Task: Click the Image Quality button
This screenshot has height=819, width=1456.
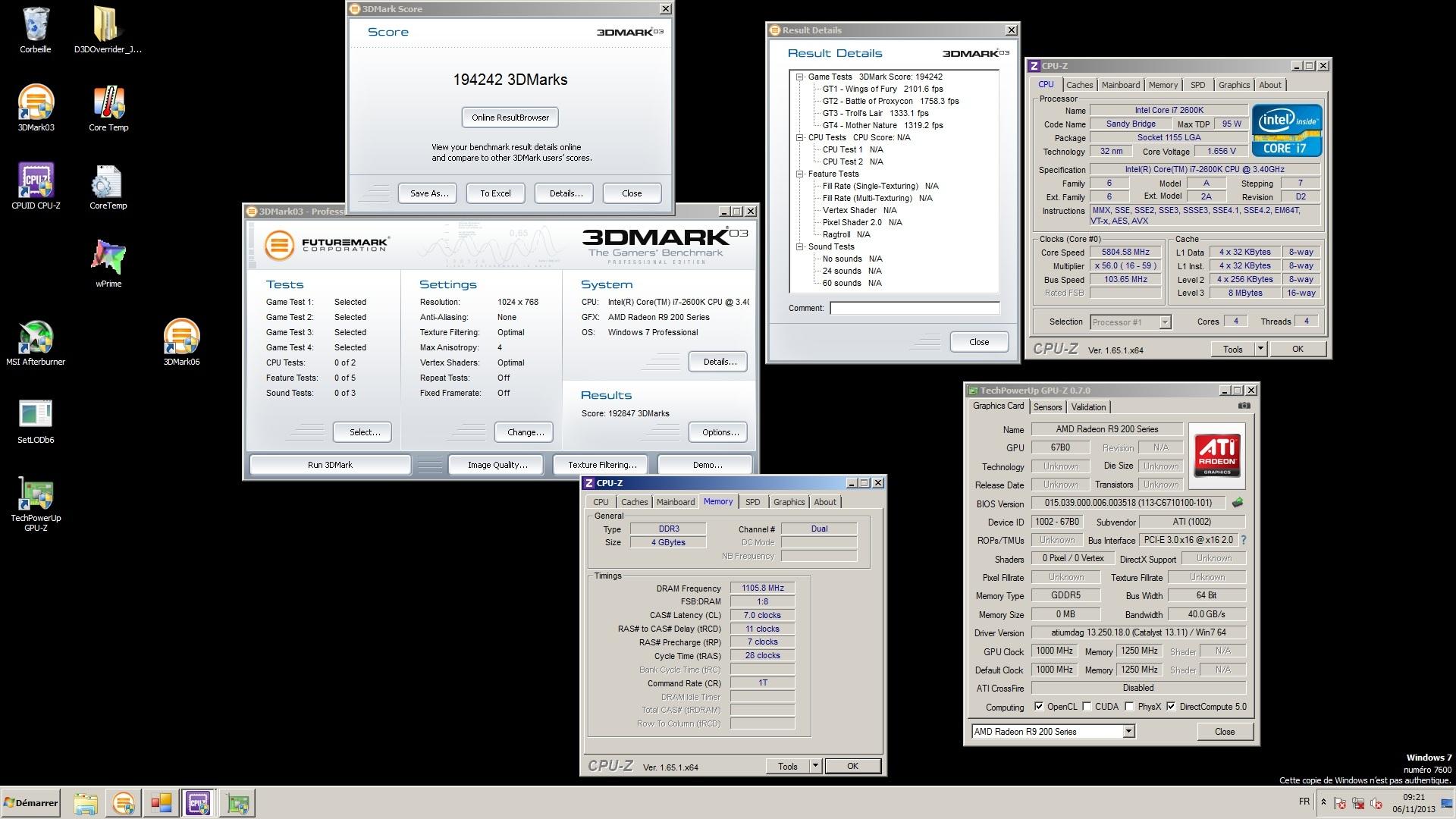Action: point(497,465)
